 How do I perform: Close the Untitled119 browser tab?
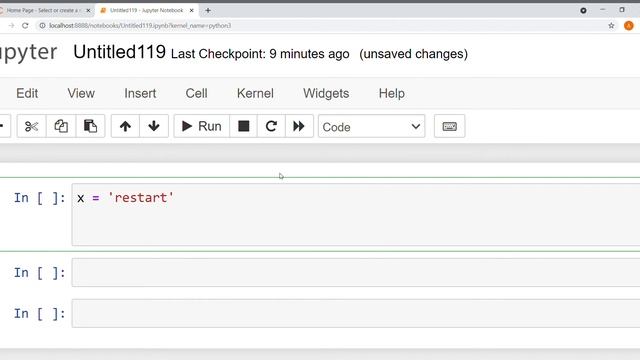point(191,10)
